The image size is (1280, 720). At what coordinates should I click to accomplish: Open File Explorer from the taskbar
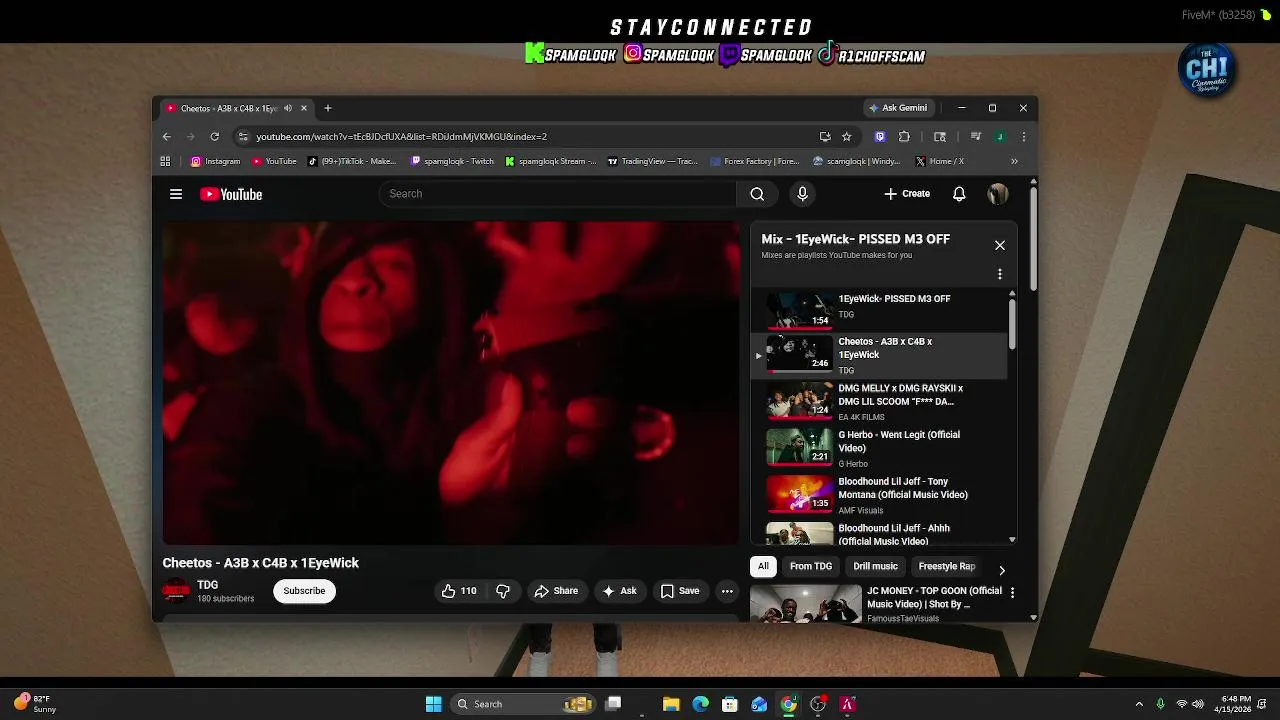[671, 704]
